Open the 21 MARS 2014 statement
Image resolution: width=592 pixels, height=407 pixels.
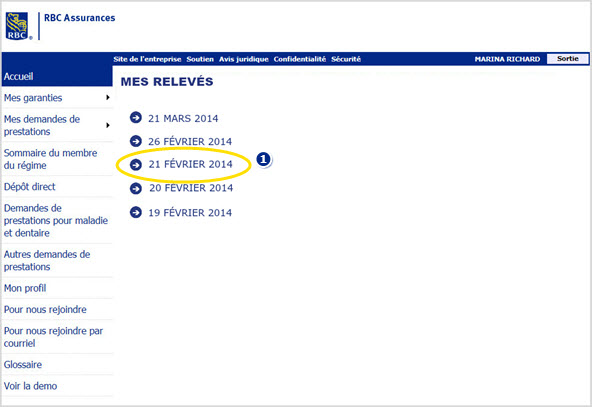point(183,119)
